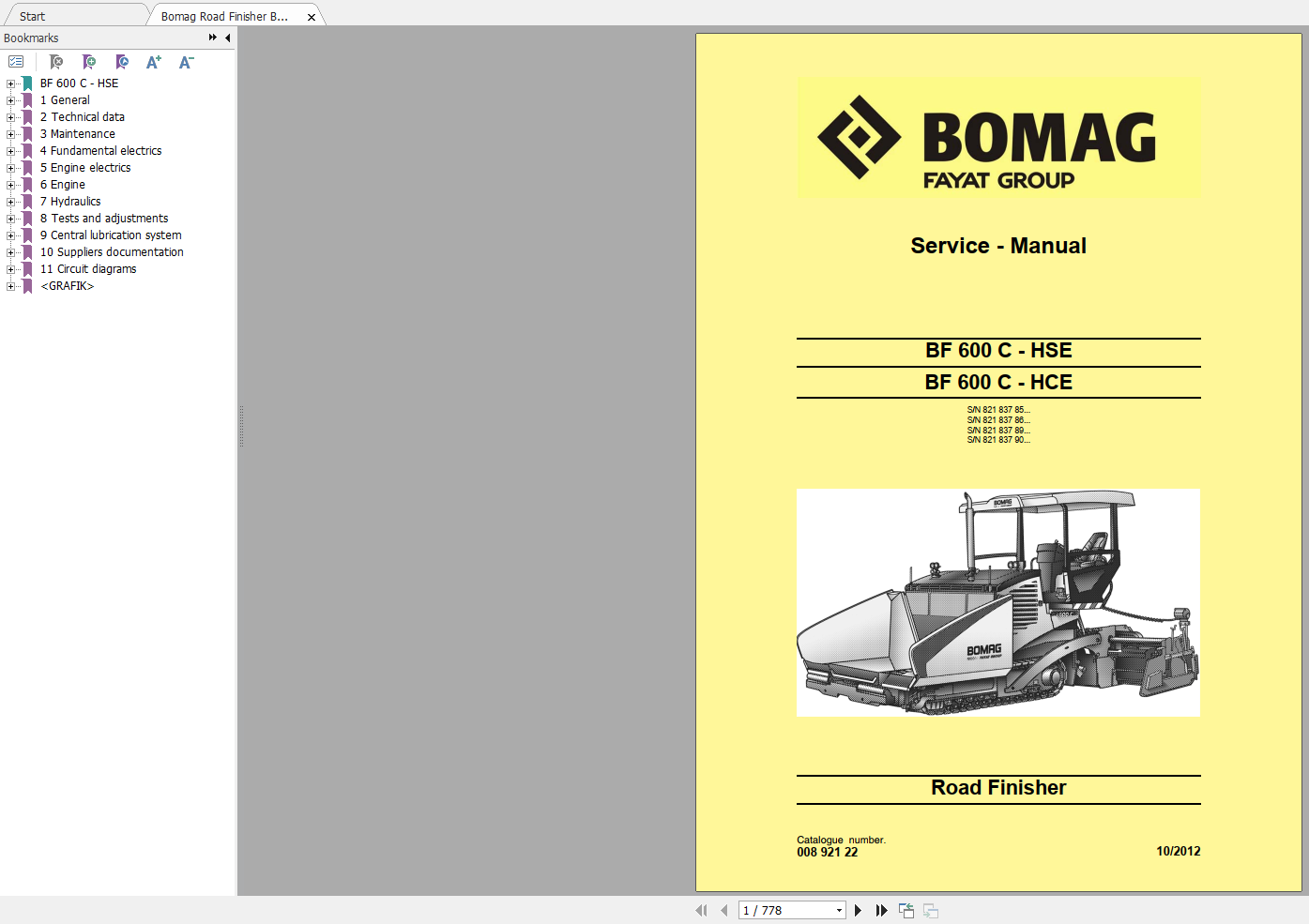1309x924 pixels.
Task: Click the page number input field
Action: 785,910
